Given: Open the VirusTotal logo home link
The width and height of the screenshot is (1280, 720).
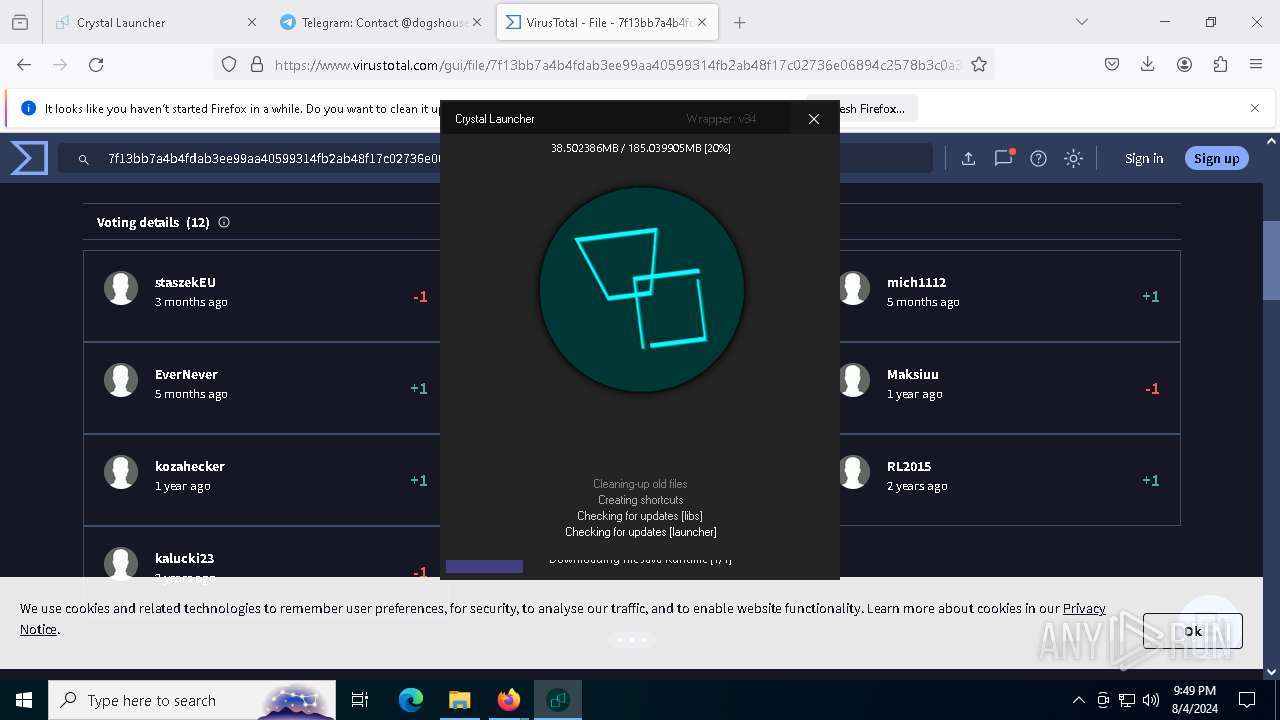Looking at the screenshot, I should (x=29, y=158).
